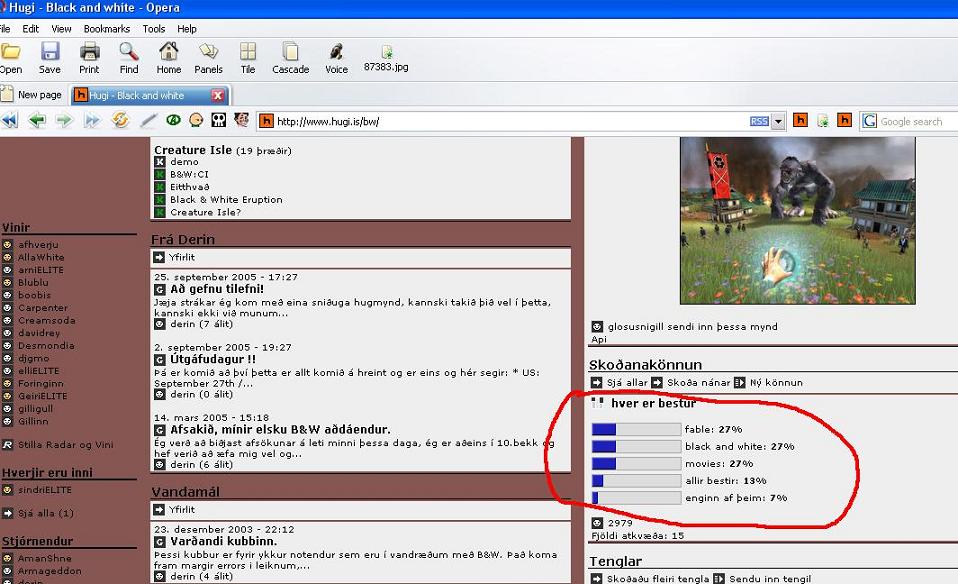Open the Tools menu
This screenshot has height=584, width=958.
pos(154,29)
